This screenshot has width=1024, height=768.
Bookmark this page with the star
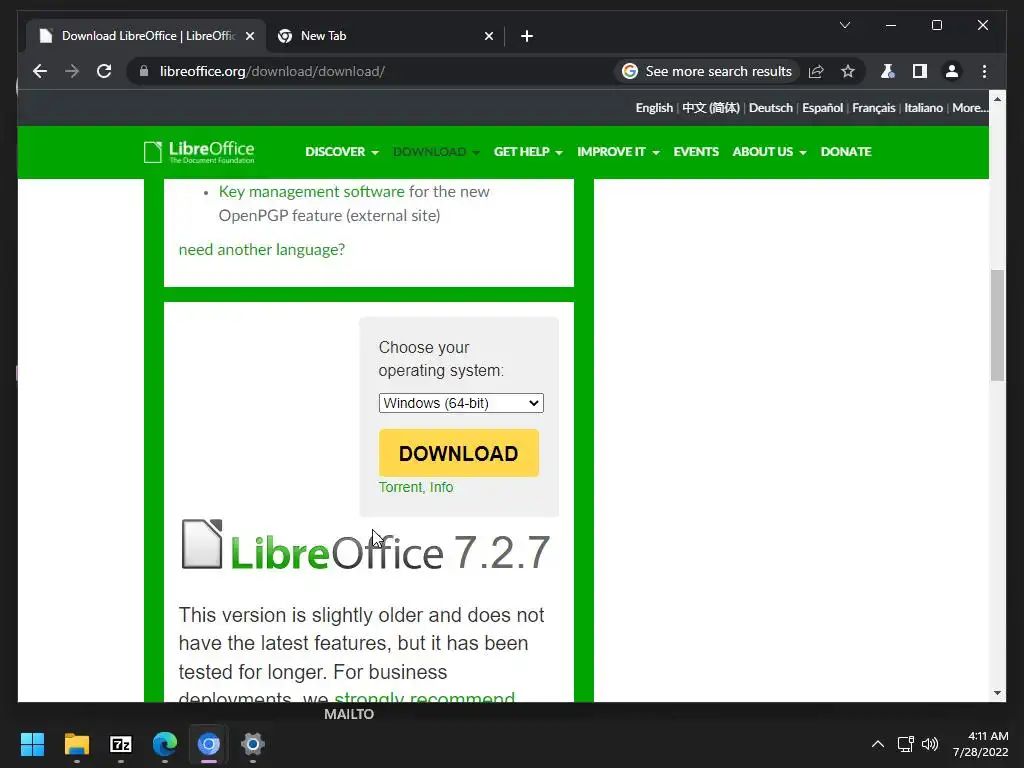click(x=848, y=71)
